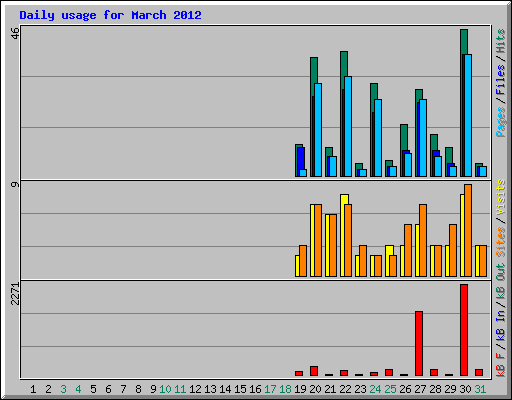
Task: Click day 23 on the bottom axis
Action: pos(360,389)
